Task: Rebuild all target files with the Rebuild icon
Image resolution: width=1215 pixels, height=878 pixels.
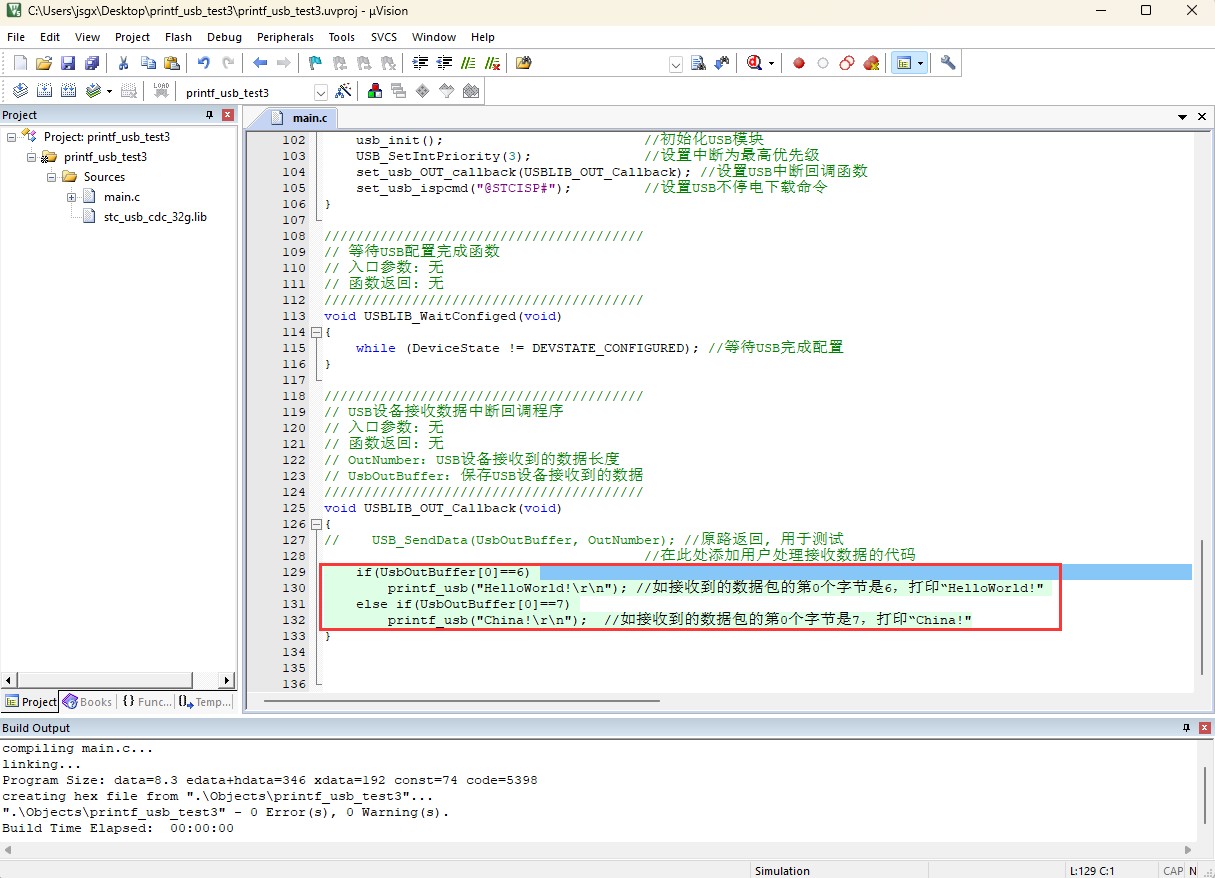Action: [x=68, y=91]
